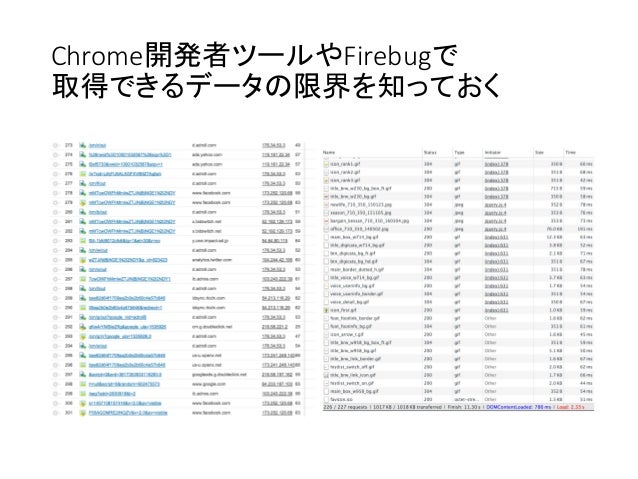
Task: Click file icon beside main_box_w958_bg.gif
Action: (x=326, y=392)
